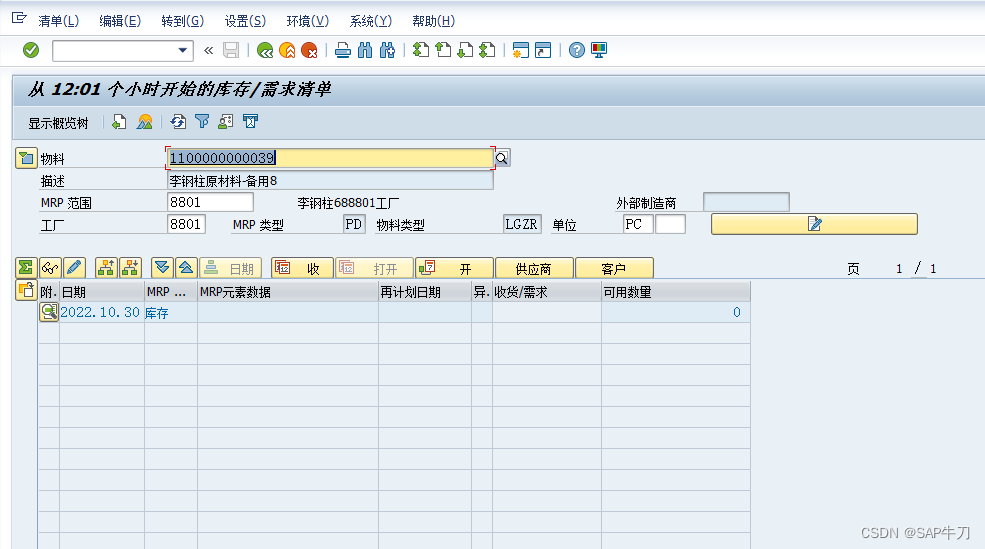Open the 帮助(H) menu
Screen dimensions: 985x549
433,21
